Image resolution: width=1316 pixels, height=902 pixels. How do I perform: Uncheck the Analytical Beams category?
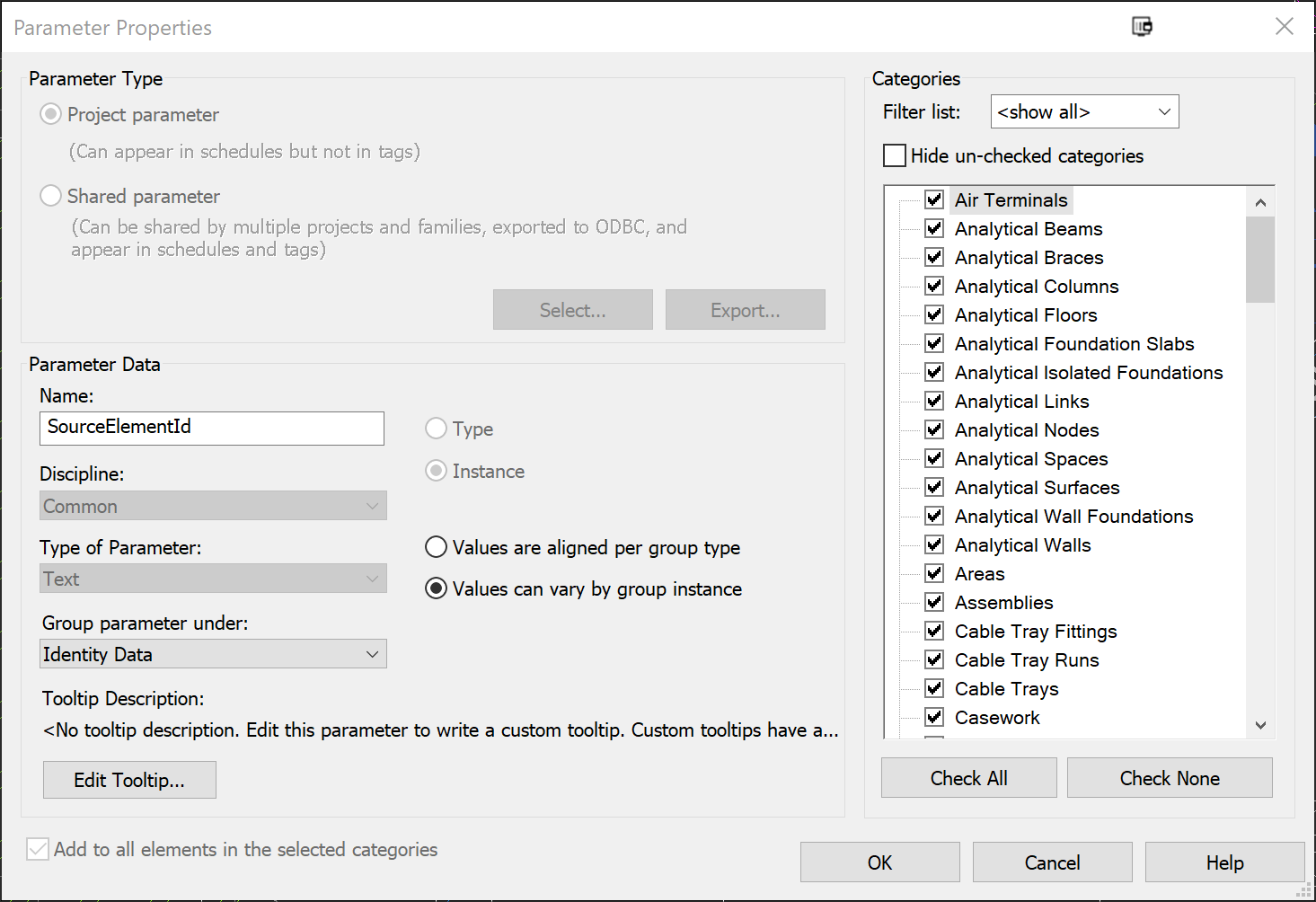pyautogui.click(x=934, y=228)
